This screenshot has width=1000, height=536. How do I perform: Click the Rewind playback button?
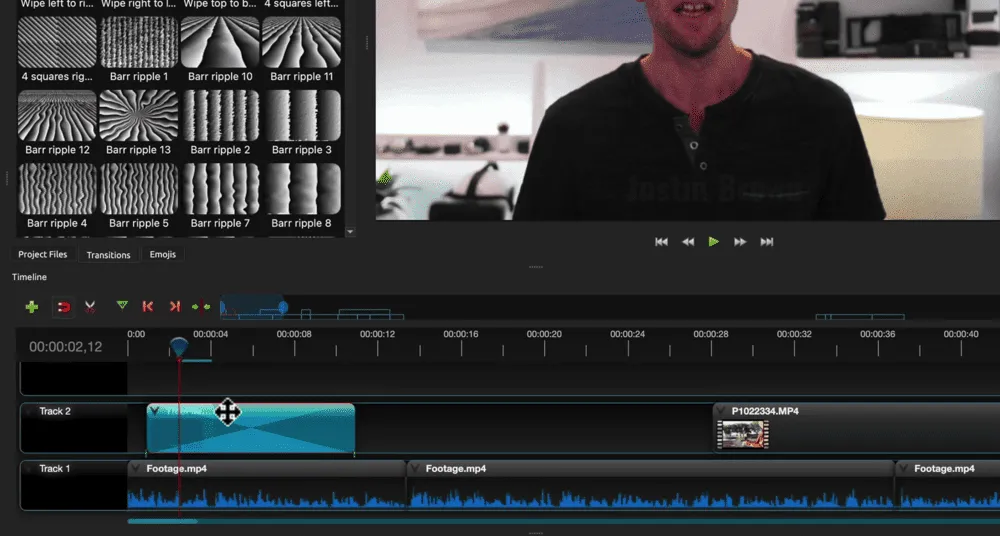tap(688, 242)
